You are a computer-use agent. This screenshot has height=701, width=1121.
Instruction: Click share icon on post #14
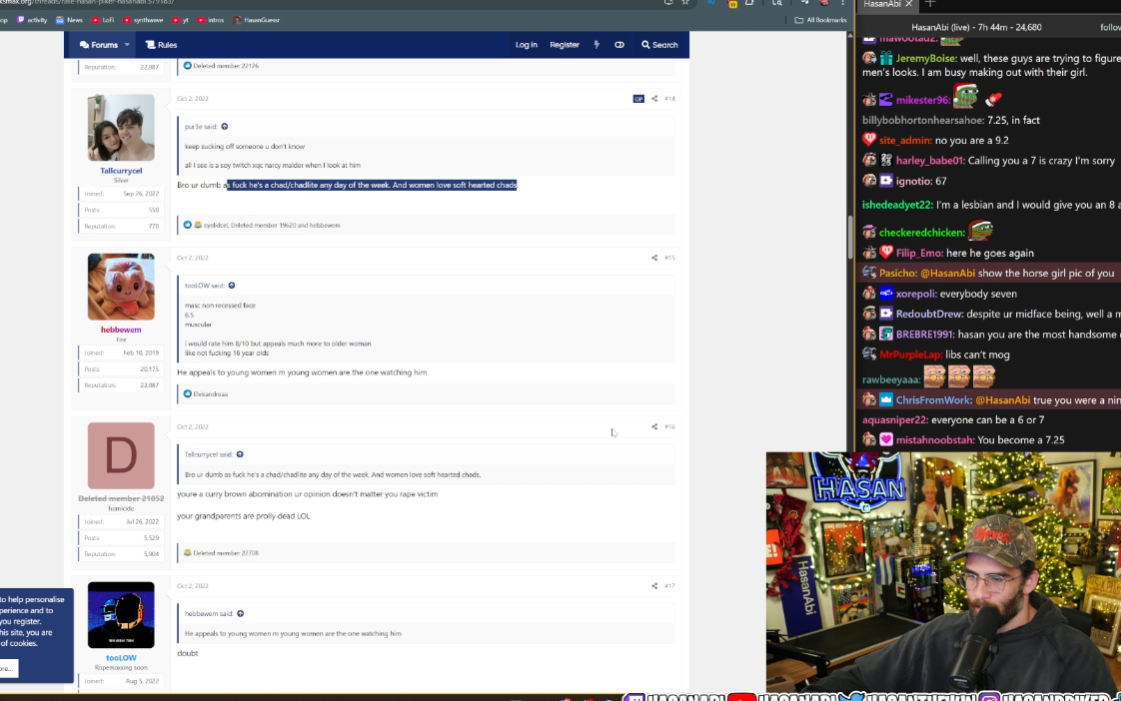click(654, 99)
